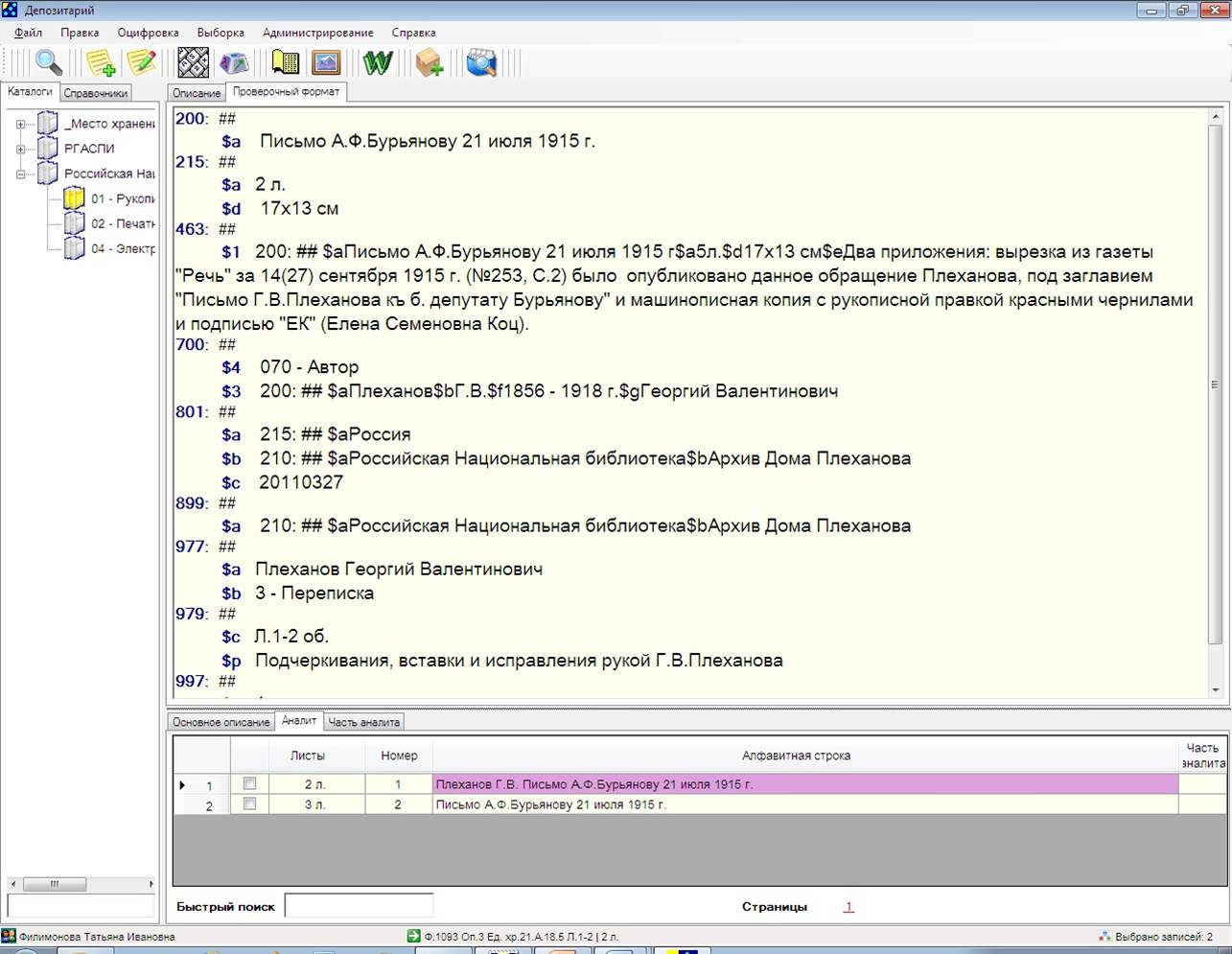The height and width of the screenshot is (954, 1232).
Task: Open the on-screen keyboard icon
Action: coord(195,63)
